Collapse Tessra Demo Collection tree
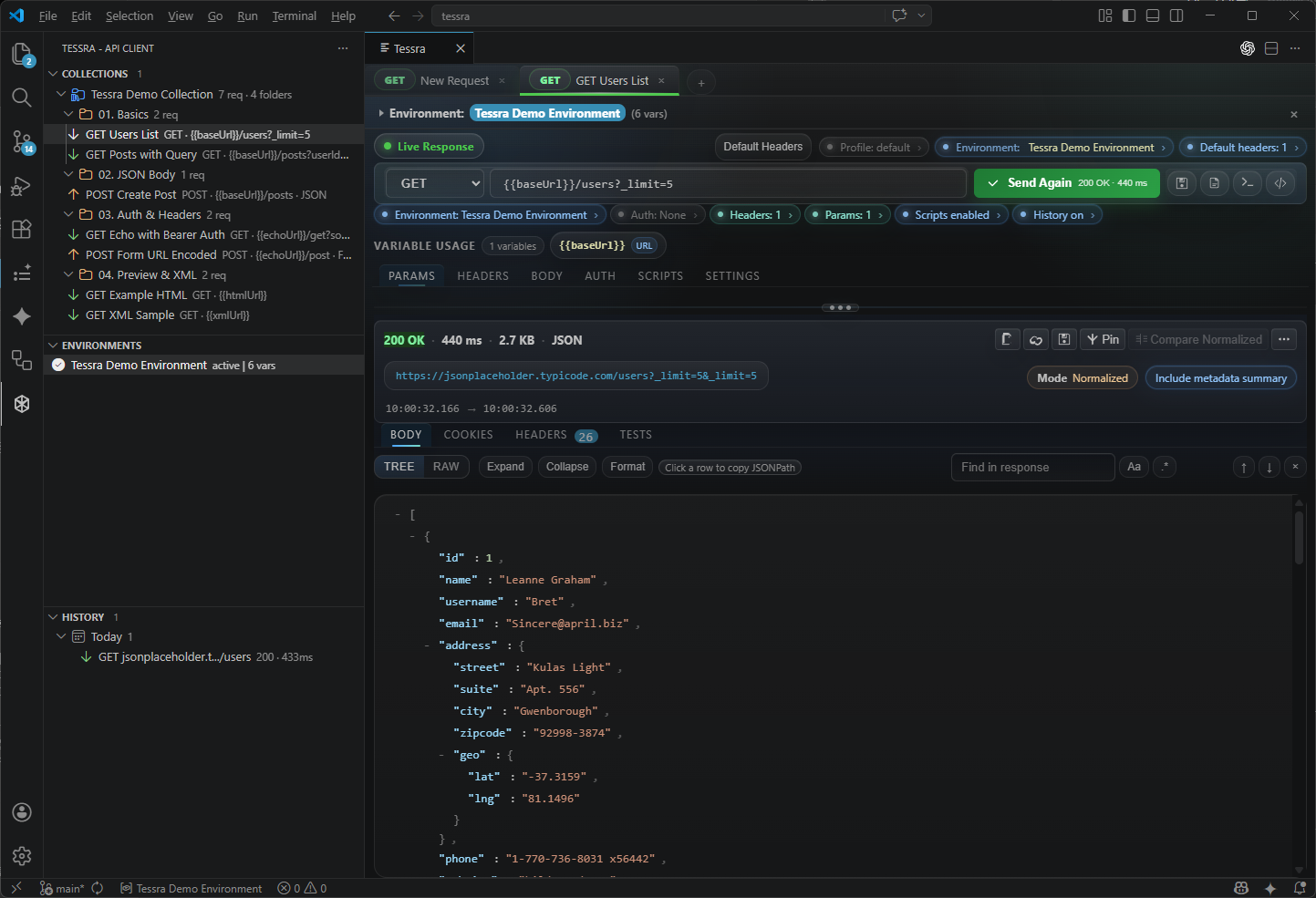This screenshot has width=1316, height=898. pyautogui.click(x=61, y=94)
